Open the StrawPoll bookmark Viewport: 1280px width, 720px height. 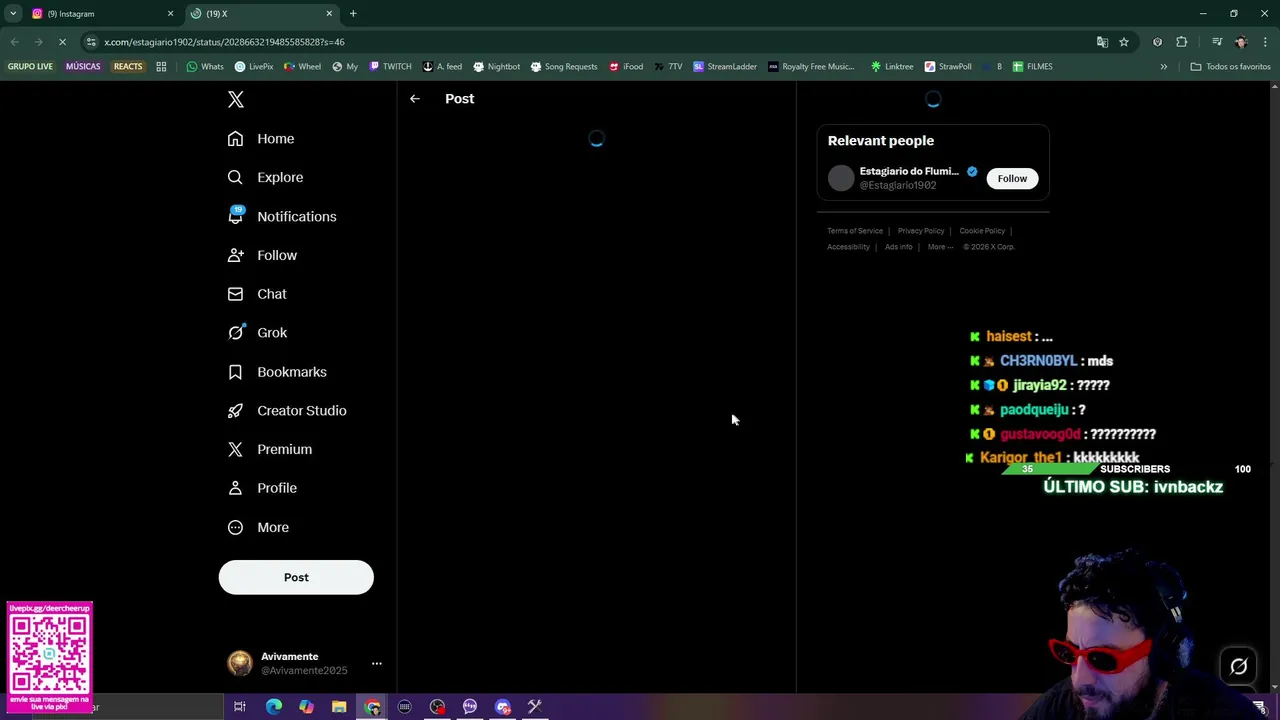948,67
